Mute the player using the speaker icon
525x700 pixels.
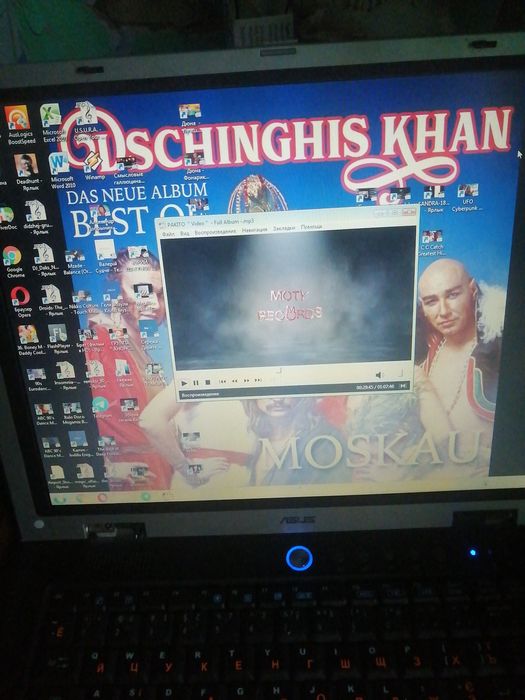click(x=379, y=375)
